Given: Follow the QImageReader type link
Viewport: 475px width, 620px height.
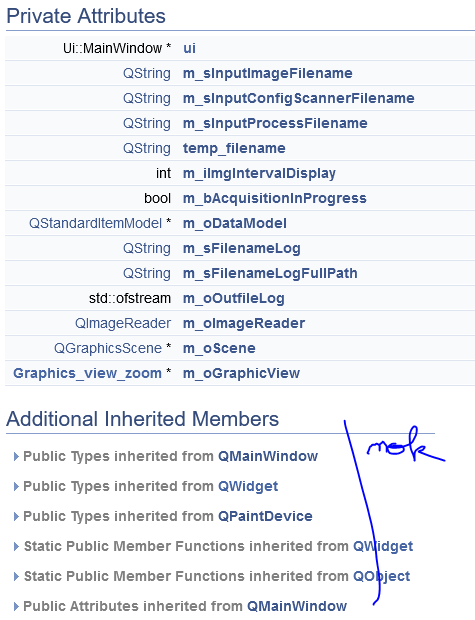Looking at the screenshot, I should click(x=123, y=323).
